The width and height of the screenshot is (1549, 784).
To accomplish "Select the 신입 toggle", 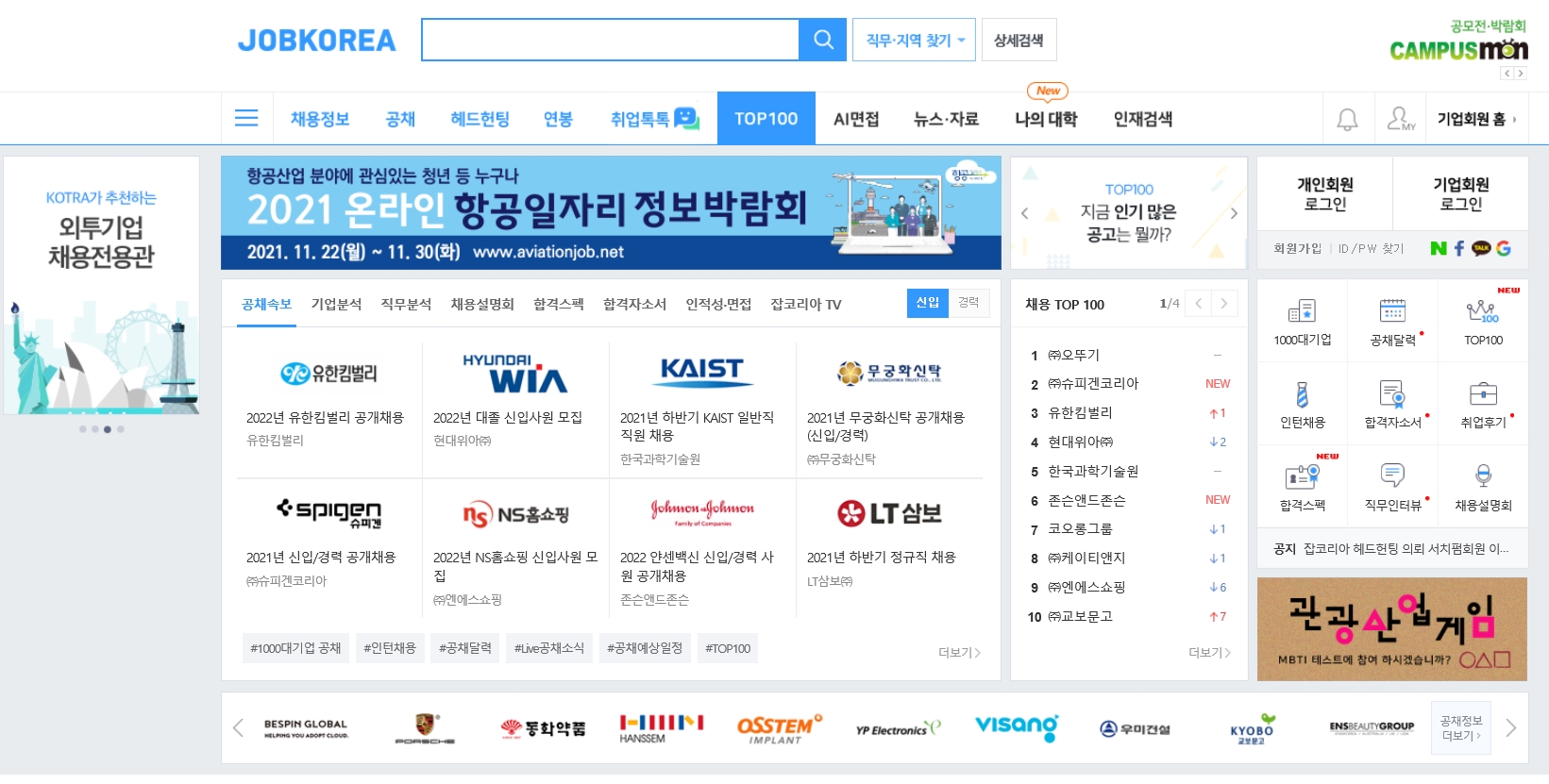I will click(x=928, y=302).
